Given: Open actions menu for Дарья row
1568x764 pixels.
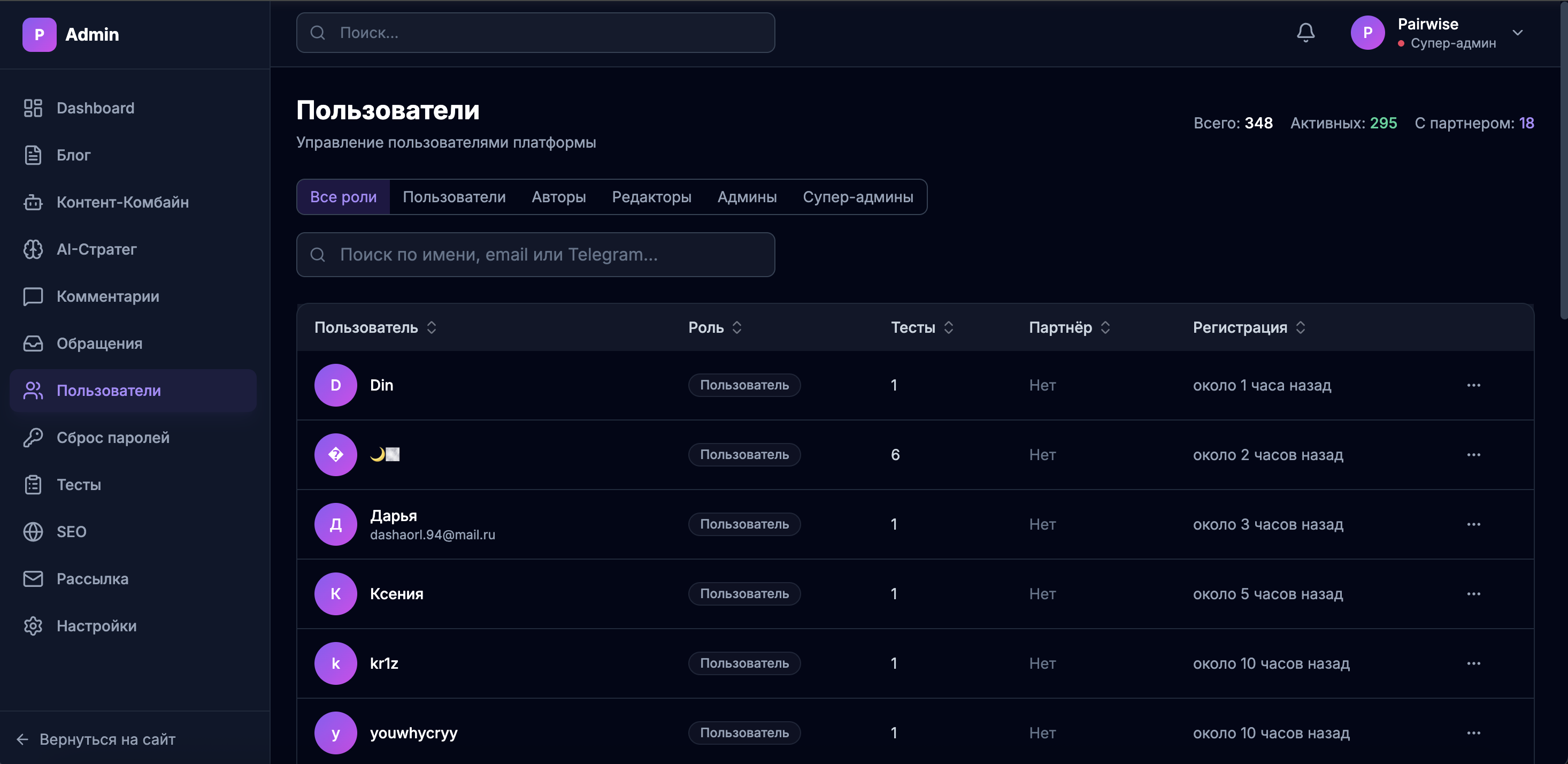Looking at the screenshot, I should (1473, 524).
